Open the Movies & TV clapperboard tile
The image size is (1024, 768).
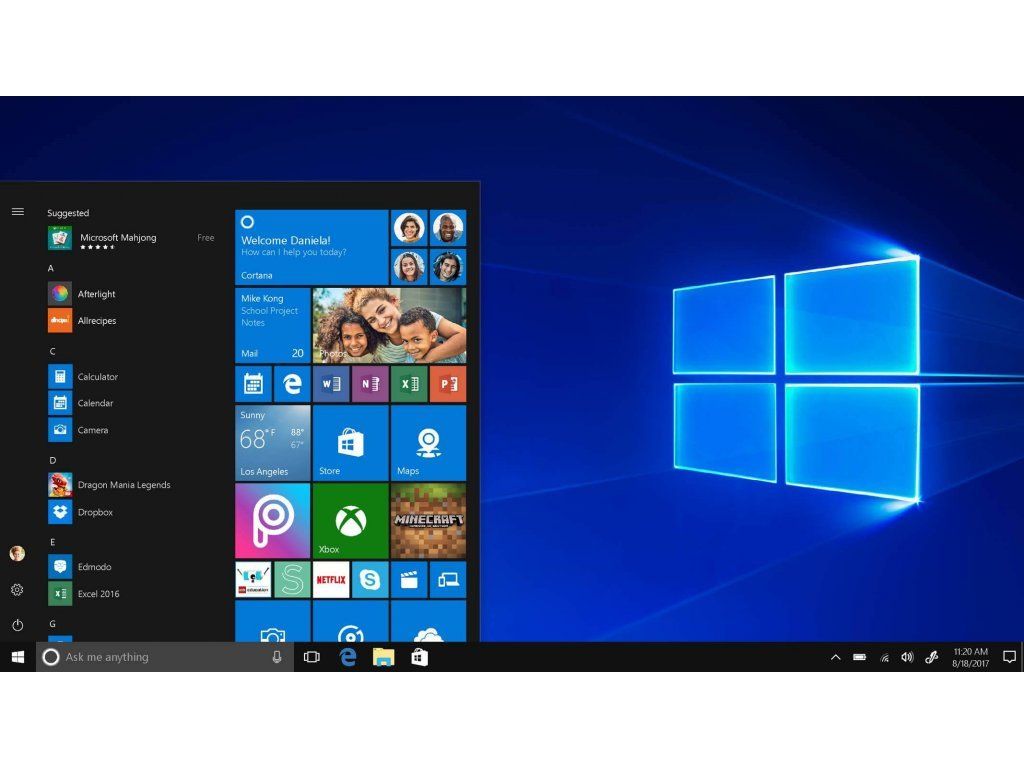tap(409, 579)
